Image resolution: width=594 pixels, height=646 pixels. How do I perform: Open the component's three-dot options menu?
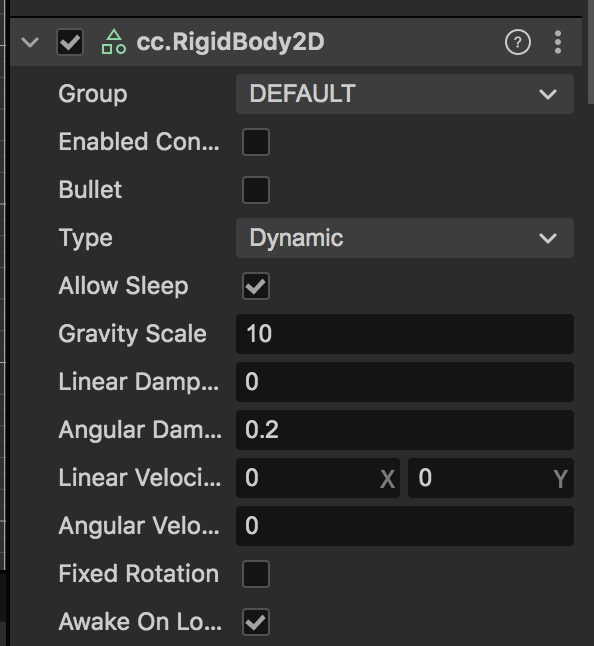(558, 42)
